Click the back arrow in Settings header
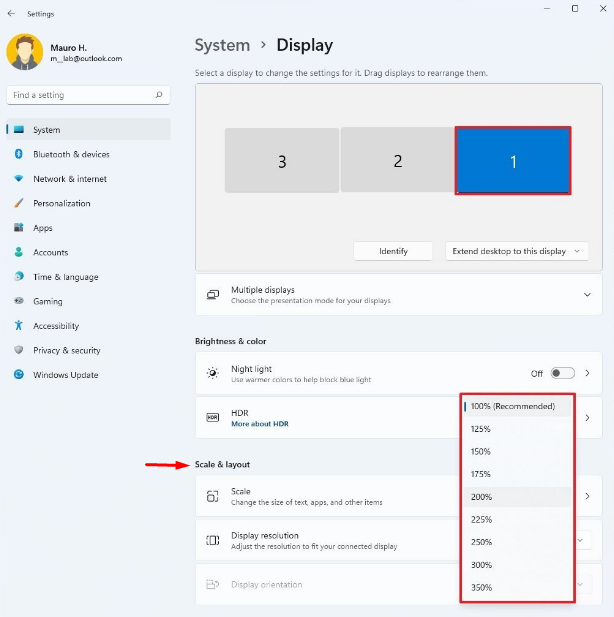 point(11,13)
